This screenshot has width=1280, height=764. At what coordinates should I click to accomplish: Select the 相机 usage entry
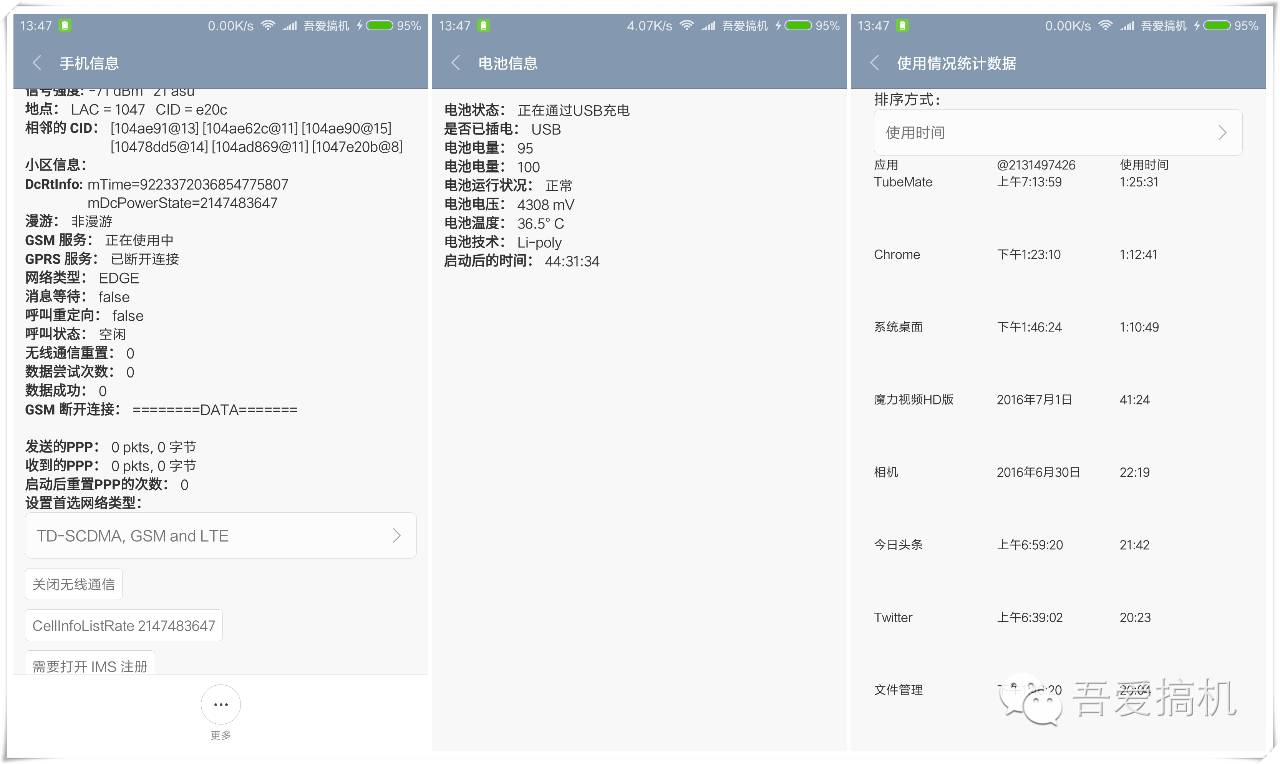[x=886, y=471]
